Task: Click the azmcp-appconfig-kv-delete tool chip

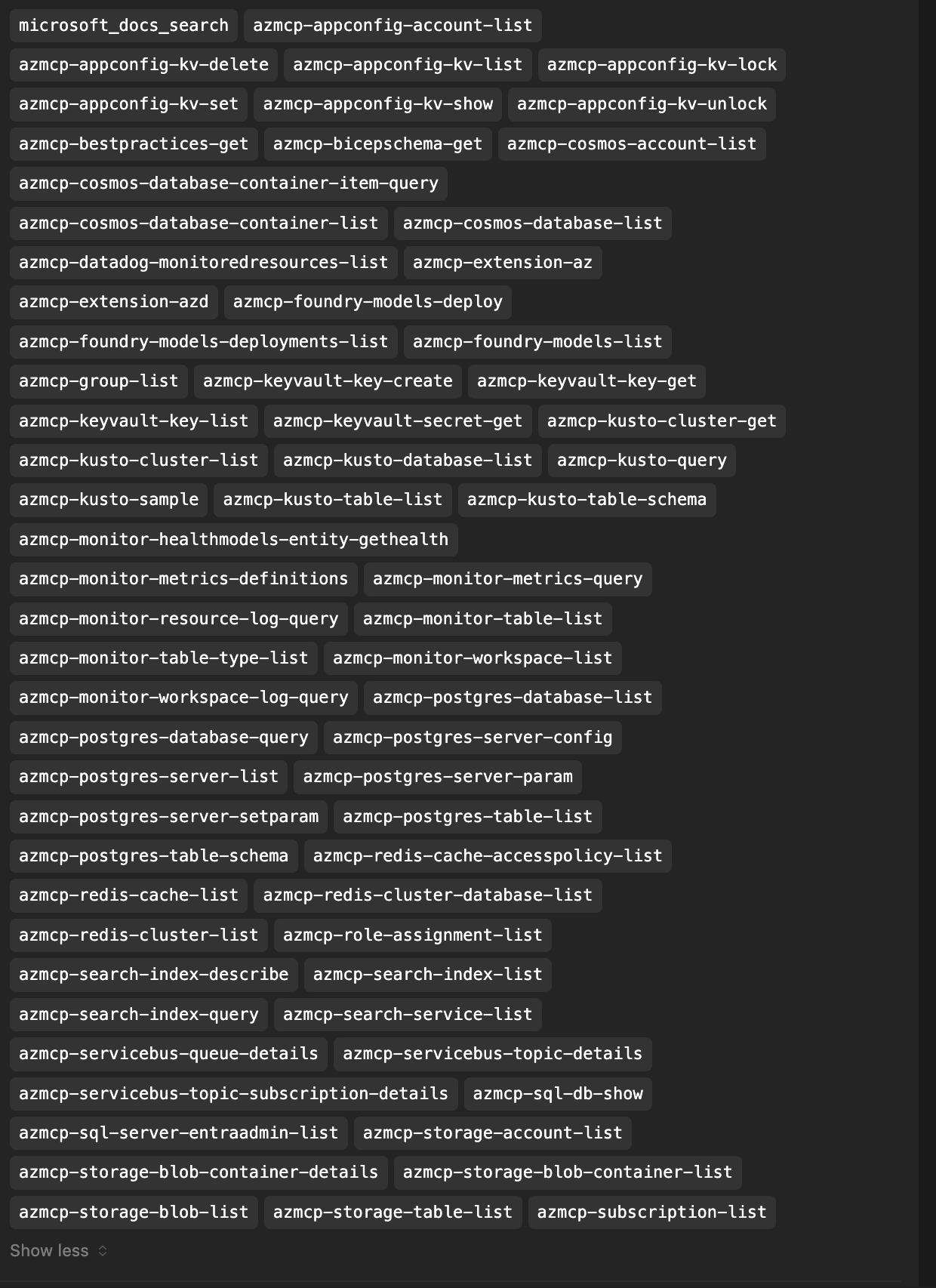Action: [143, 64]
